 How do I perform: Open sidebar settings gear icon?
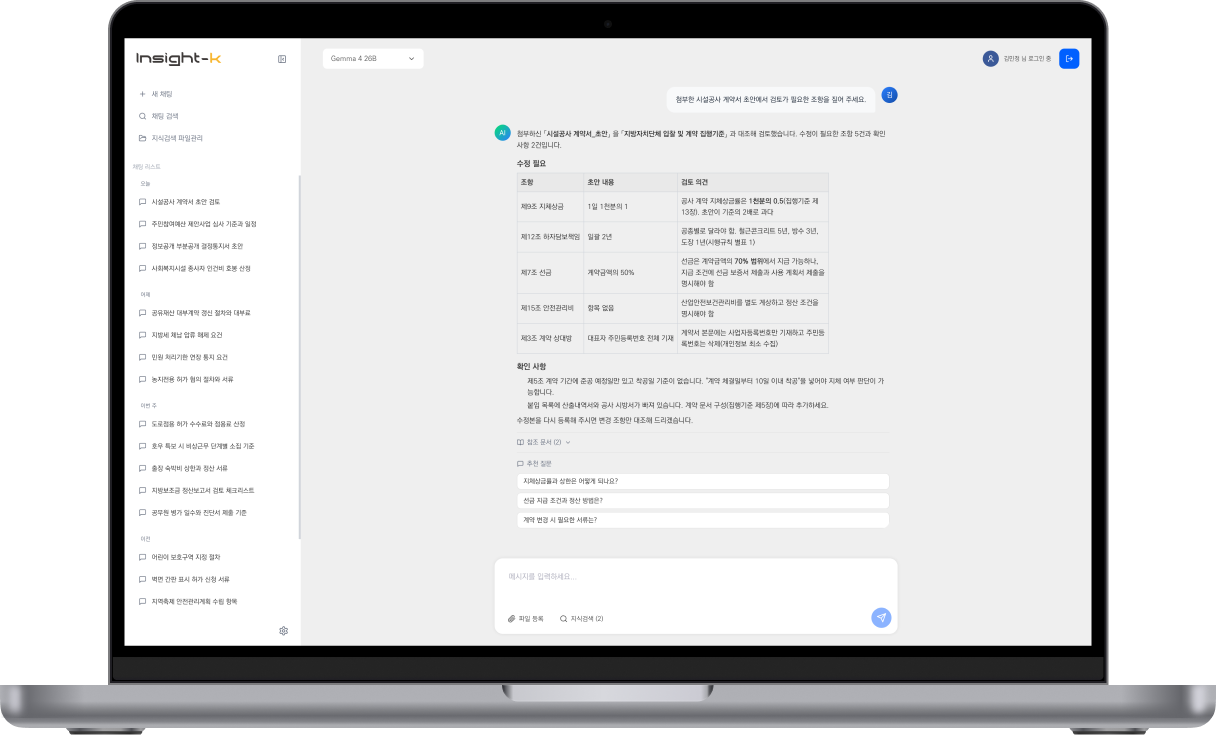click(284, 631)
